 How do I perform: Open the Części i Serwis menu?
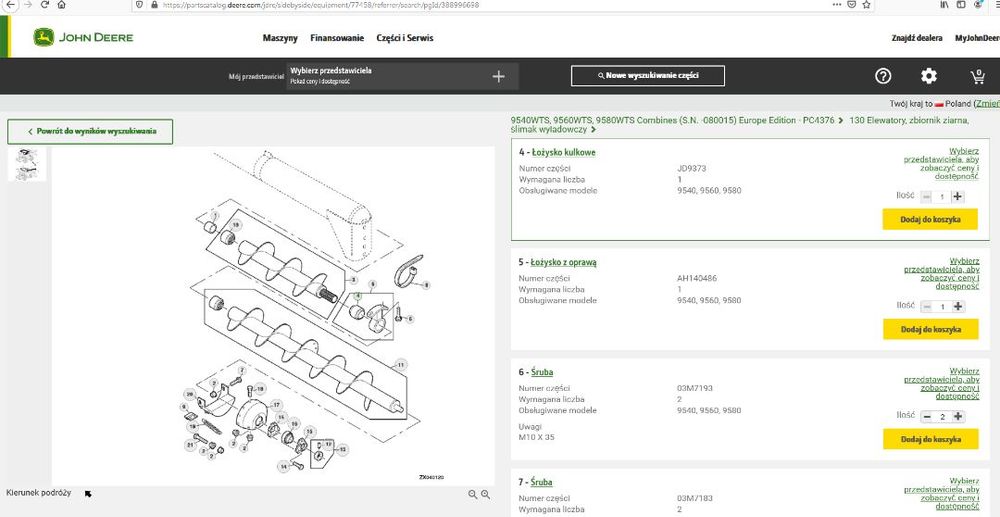pyautogui.click(x=405, y=38)
